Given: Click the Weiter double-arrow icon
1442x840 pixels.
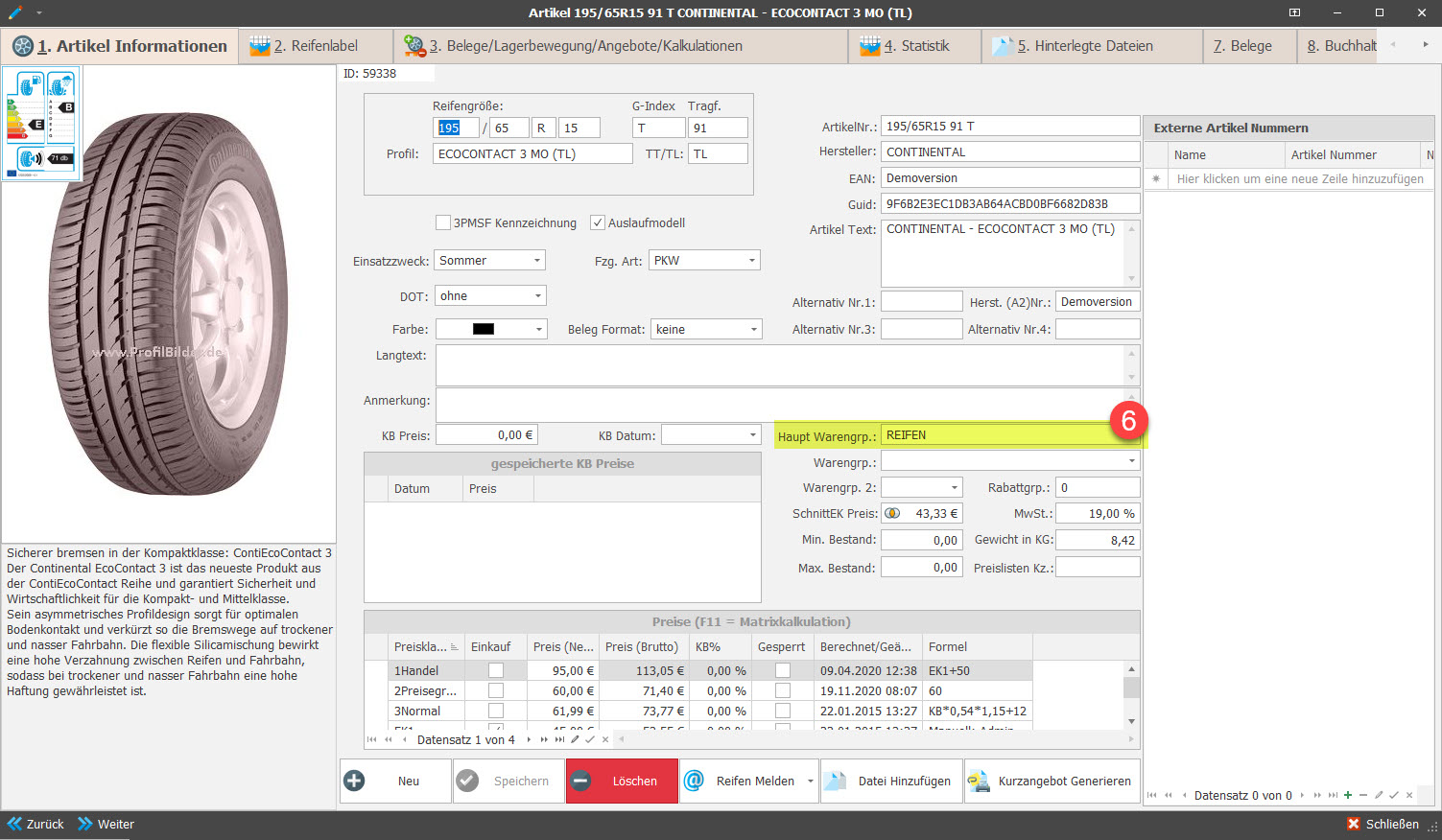Looking at the screenshot, I should point(85,824).
